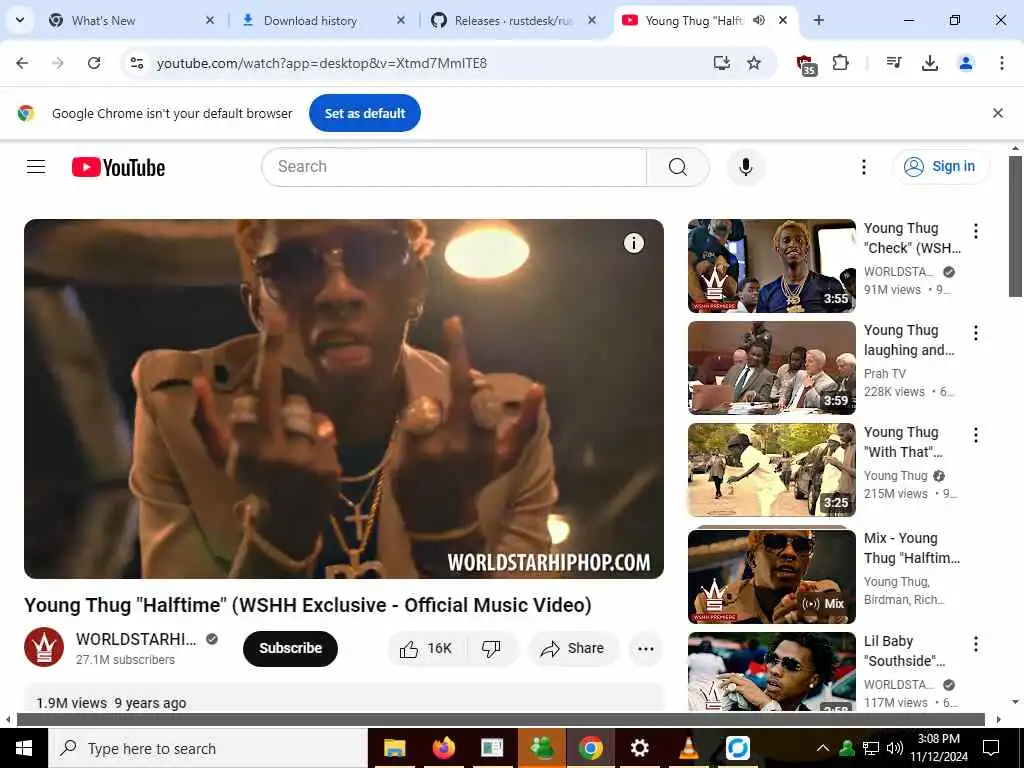Open the YouTube hamburger guide menu
This screenshot has width=1024, height=768.
pyautogui.click(x=36, y=167)
